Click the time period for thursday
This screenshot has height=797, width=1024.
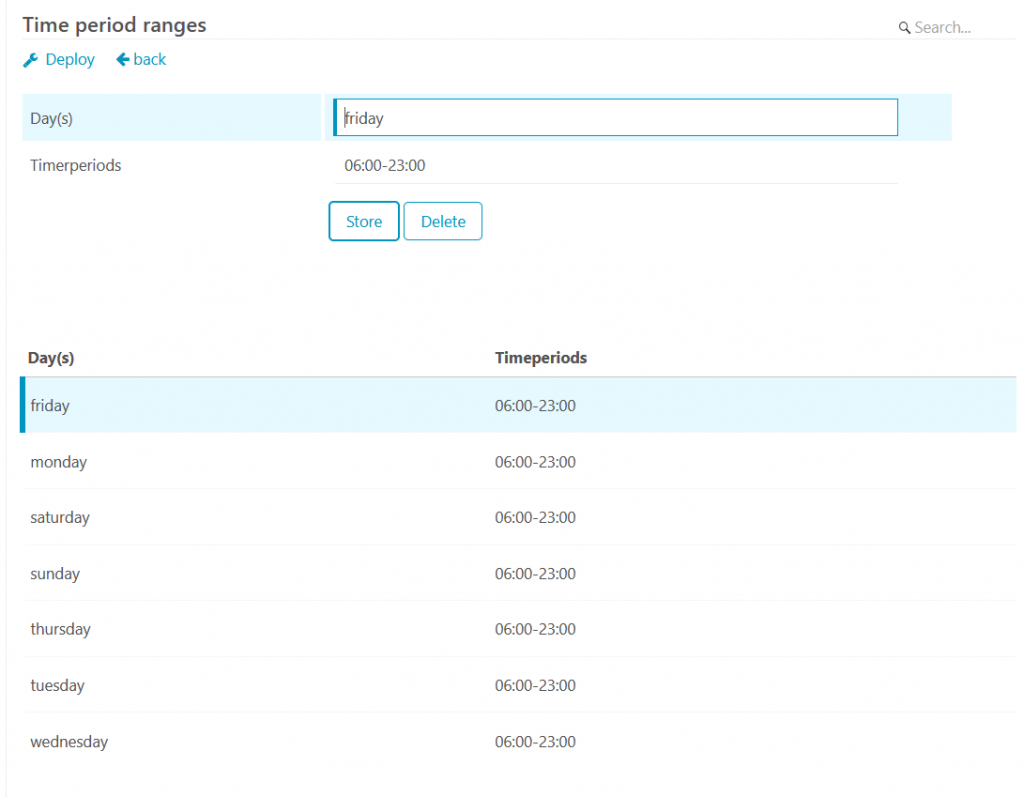point(536,629)
